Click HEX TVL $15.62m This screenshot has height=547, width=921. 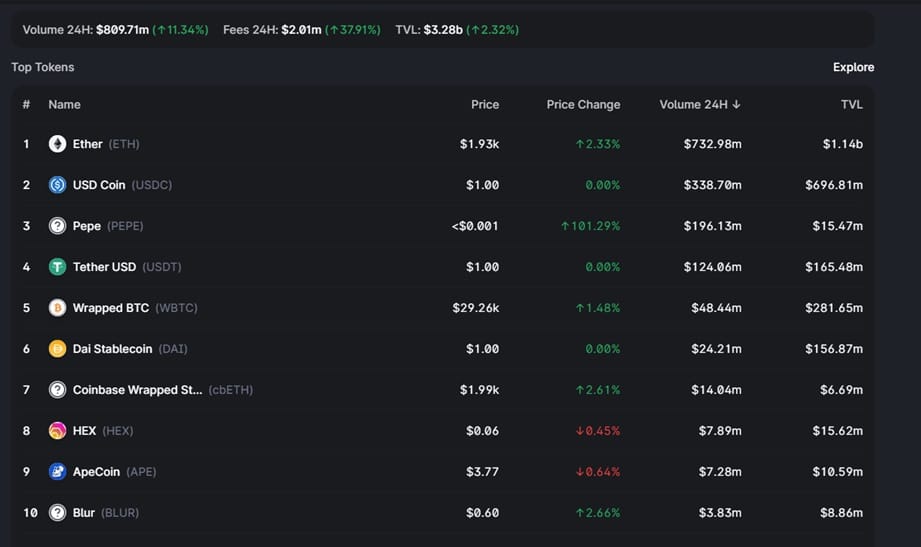pyautogui.click(x=838, y=431)
